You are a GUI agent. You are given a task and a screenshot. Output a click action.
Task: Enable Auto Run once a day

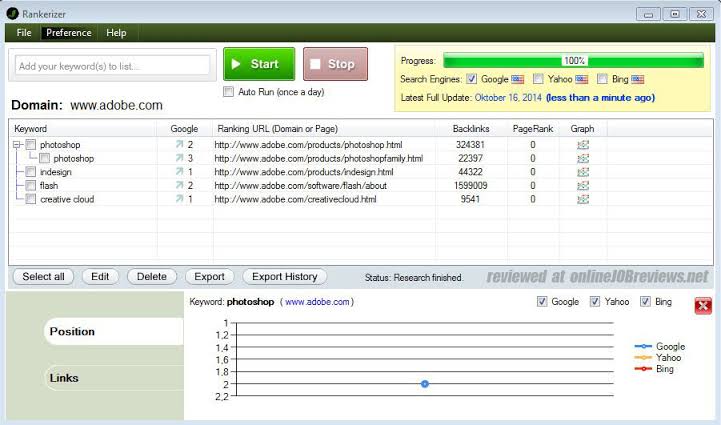pos(228,92)
